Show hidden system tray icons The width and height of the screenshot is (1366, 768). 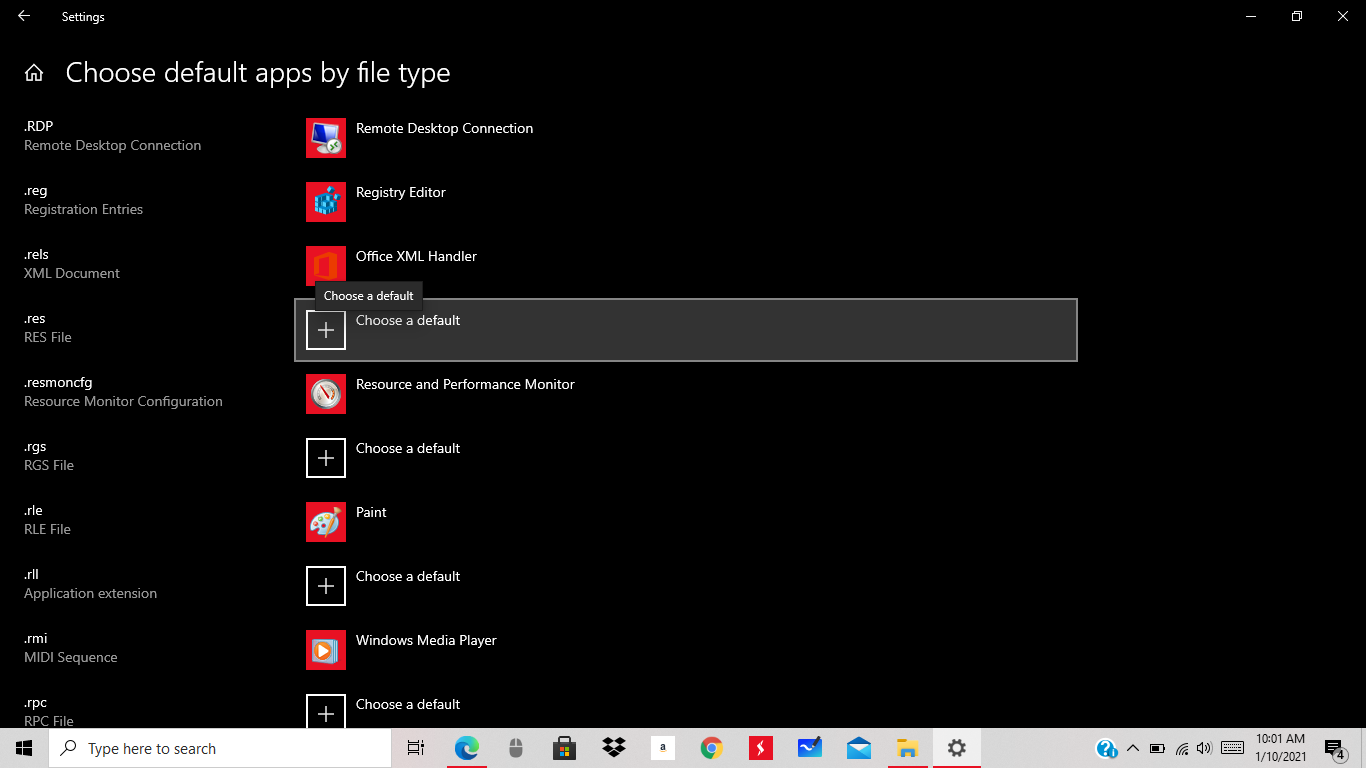(1133, 748)
